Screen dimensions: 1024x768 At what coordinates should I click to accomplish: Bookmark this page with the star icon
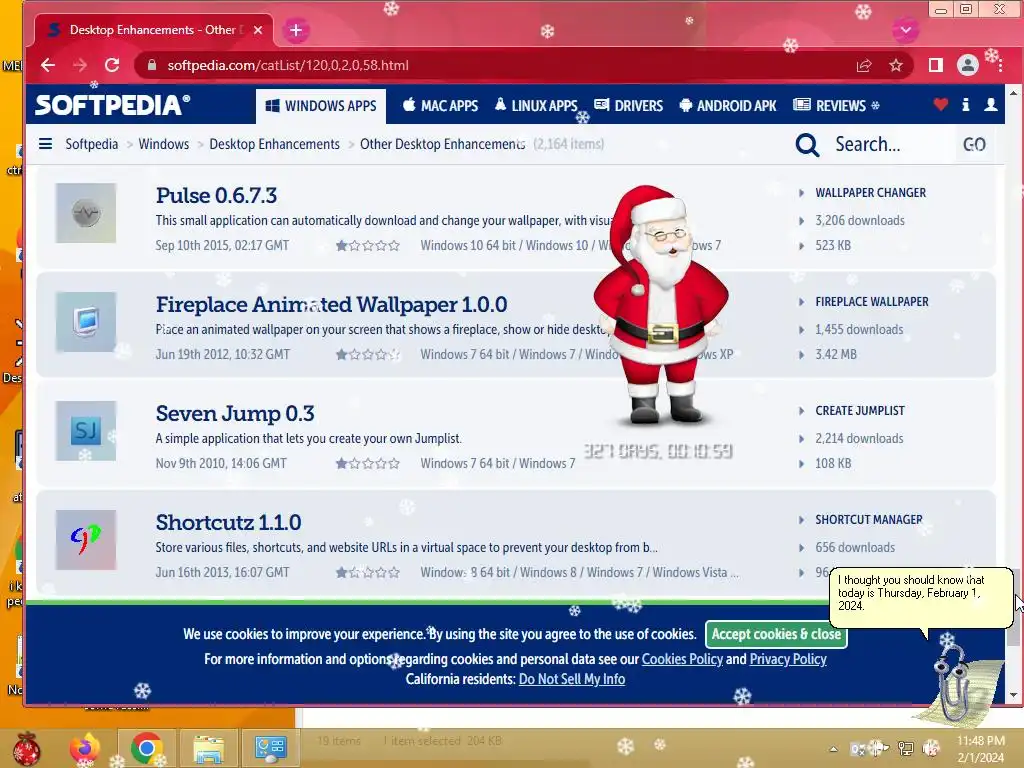tap(896, 65)
